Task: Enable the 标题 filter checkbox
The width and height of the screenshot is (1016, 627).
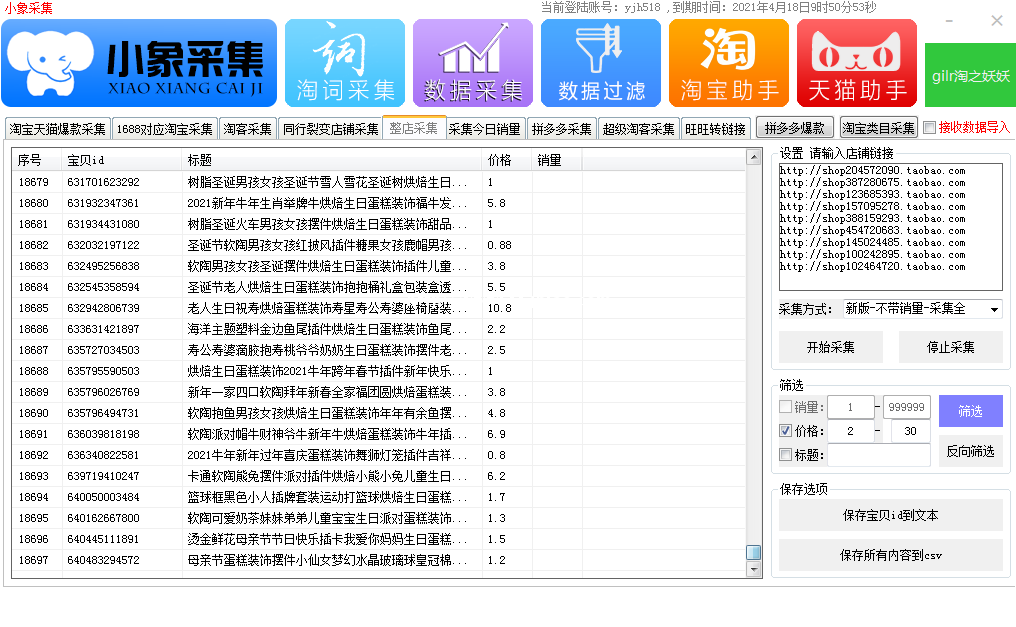Action: coord(785,455)
